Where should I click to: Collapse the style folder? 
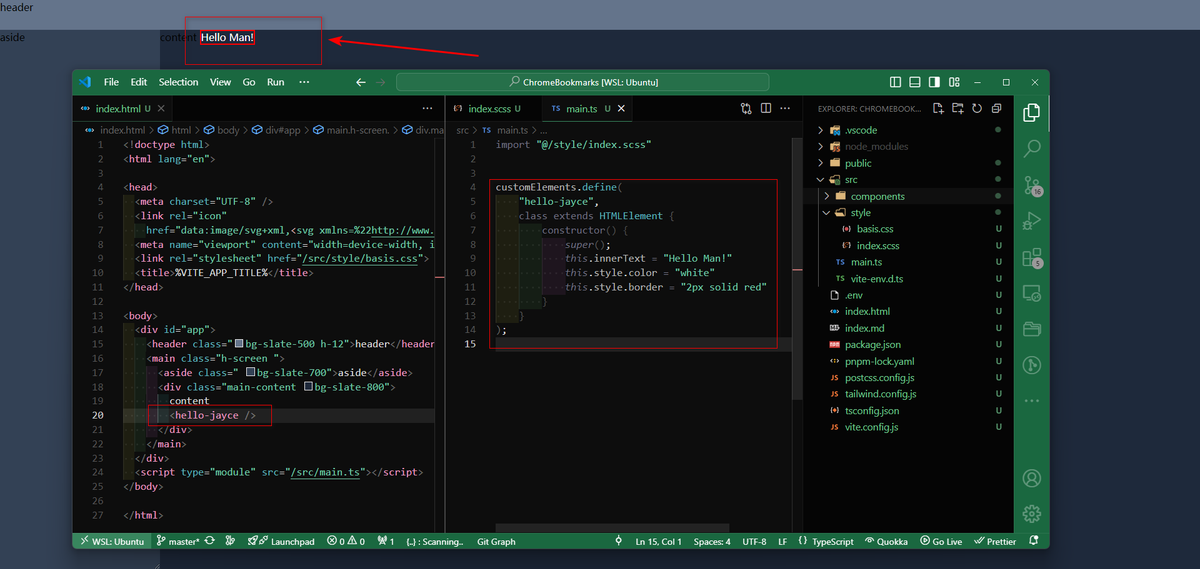(860, 213)
